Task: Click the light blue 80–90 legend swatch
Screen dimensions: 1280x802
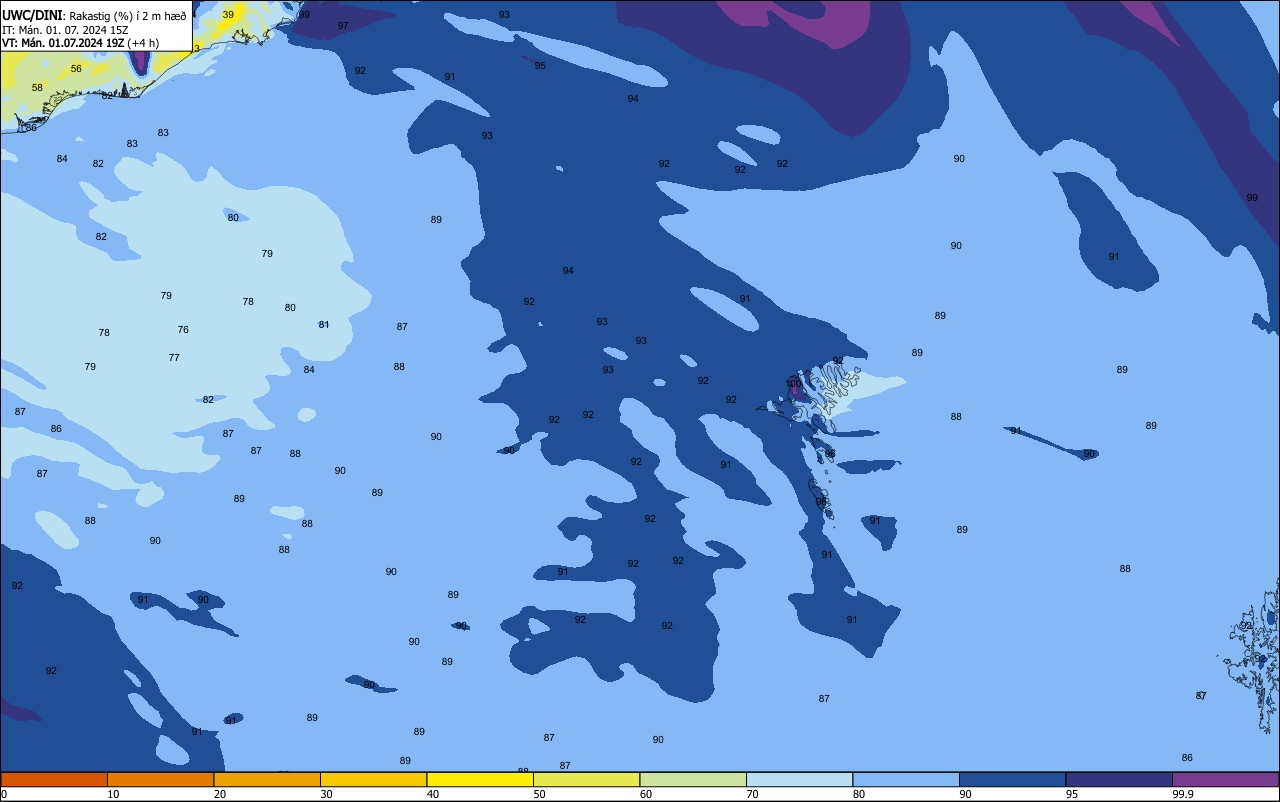Action: coord(906,779)
